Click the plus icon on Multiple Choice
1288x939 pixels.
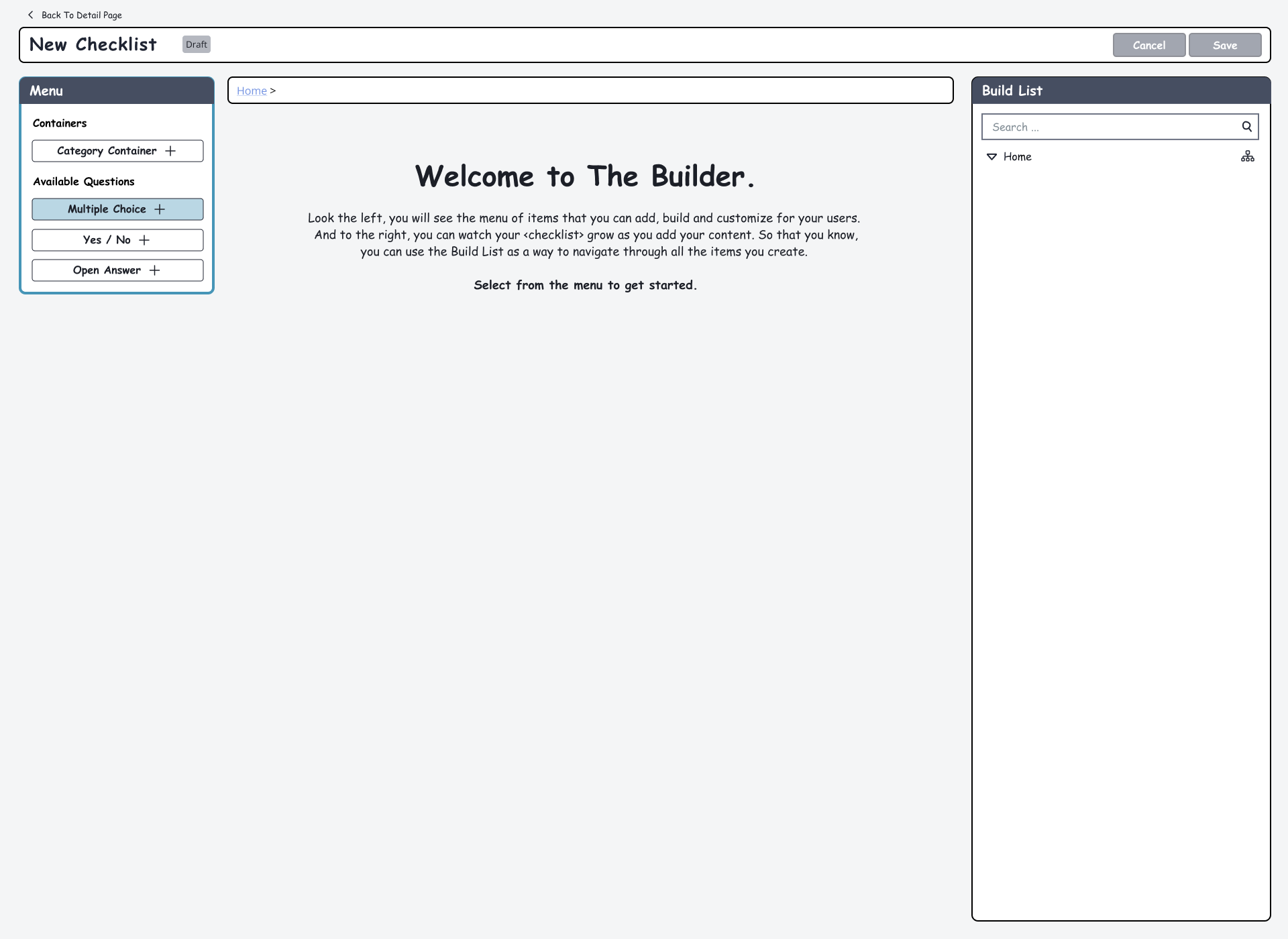coord(160,209)
